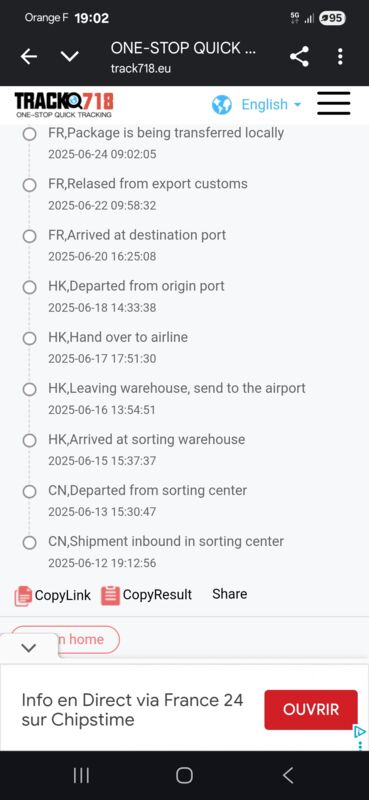Open the three-dot browser options menu
The width and height of the screenshot is (369, 800).
(x=340, y=56)
